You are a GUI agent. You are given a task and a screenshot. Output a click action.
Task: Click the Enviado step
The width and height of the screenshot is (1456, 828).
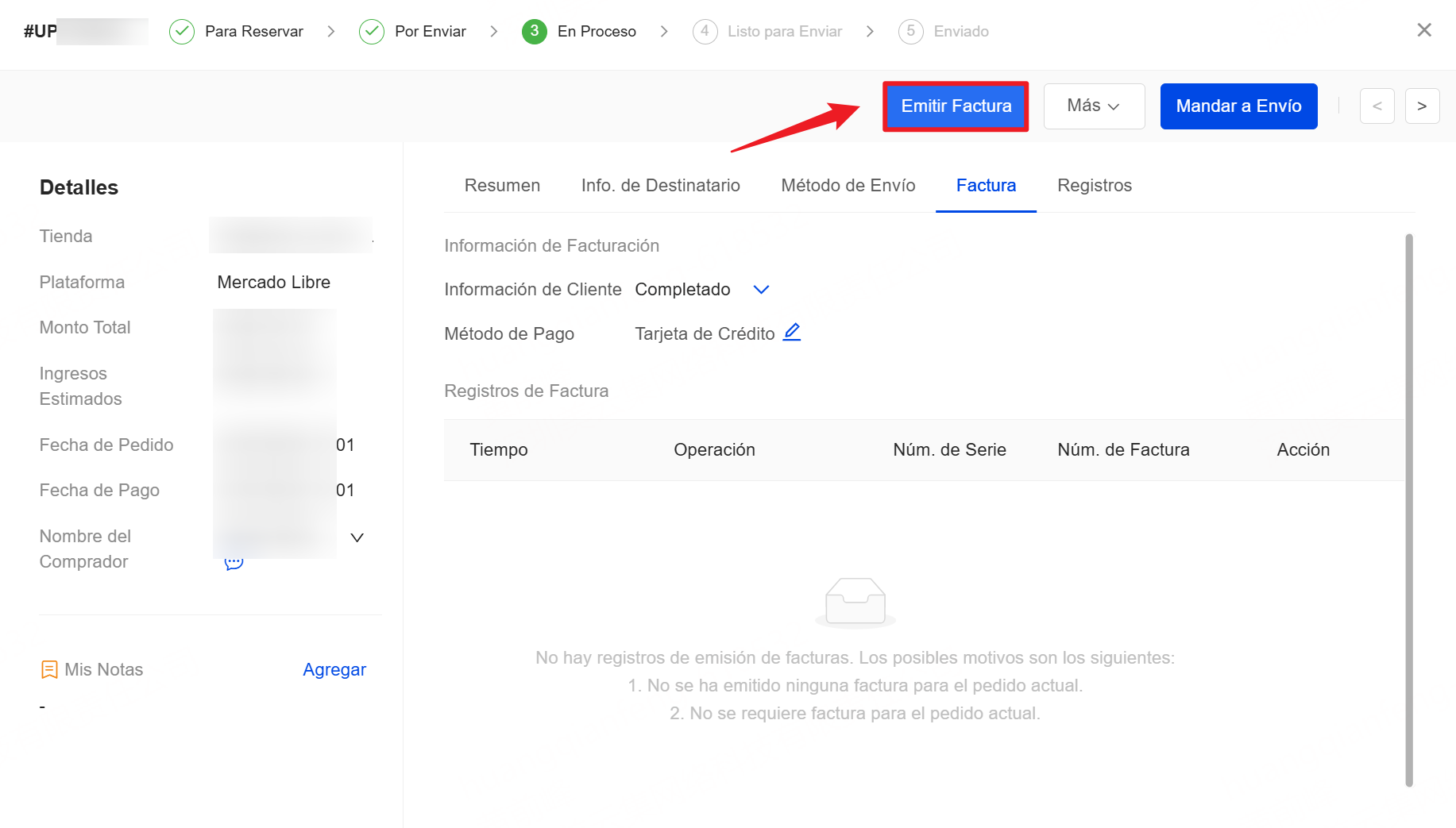[x=944, y=32]
